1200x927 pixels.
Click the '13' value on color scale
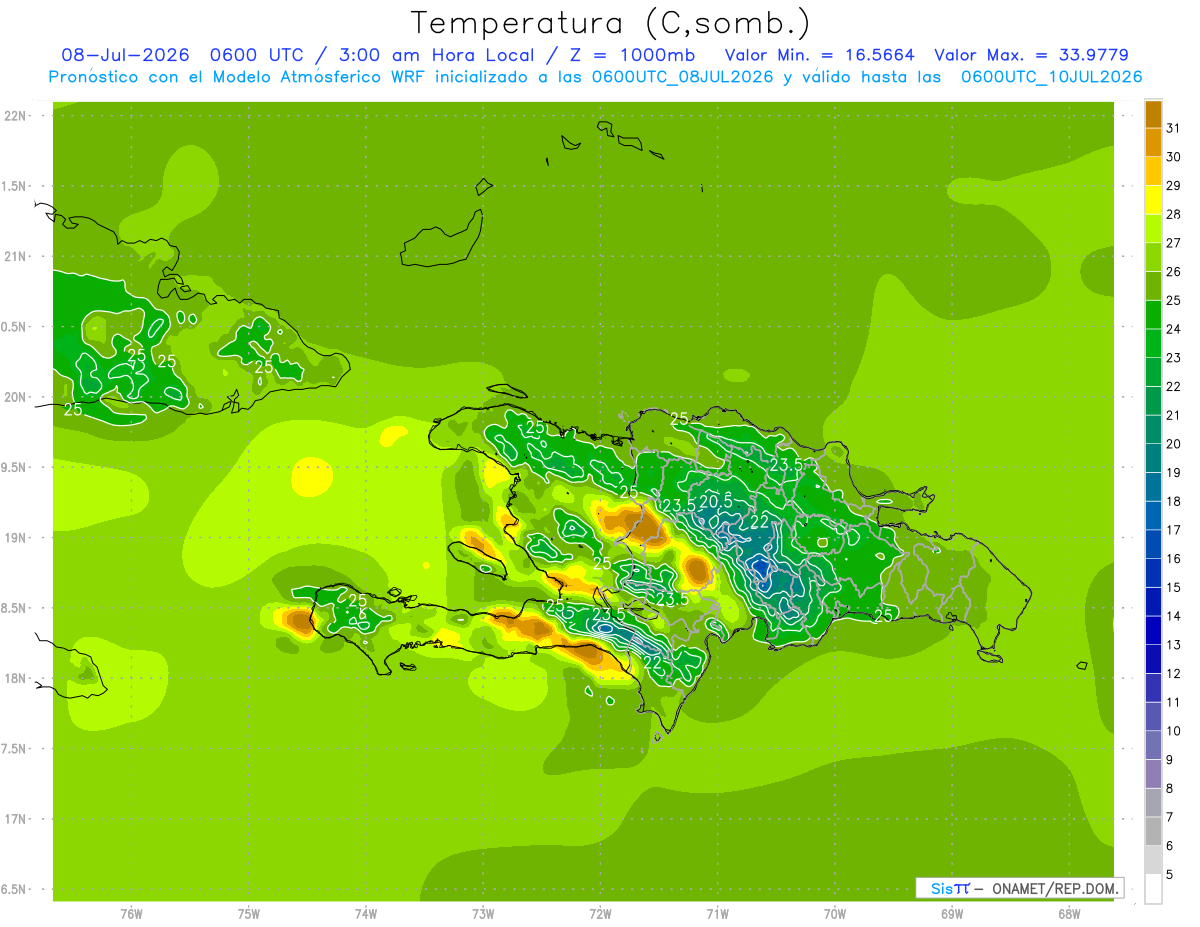pyautogui.click(x=1174, y=644)
